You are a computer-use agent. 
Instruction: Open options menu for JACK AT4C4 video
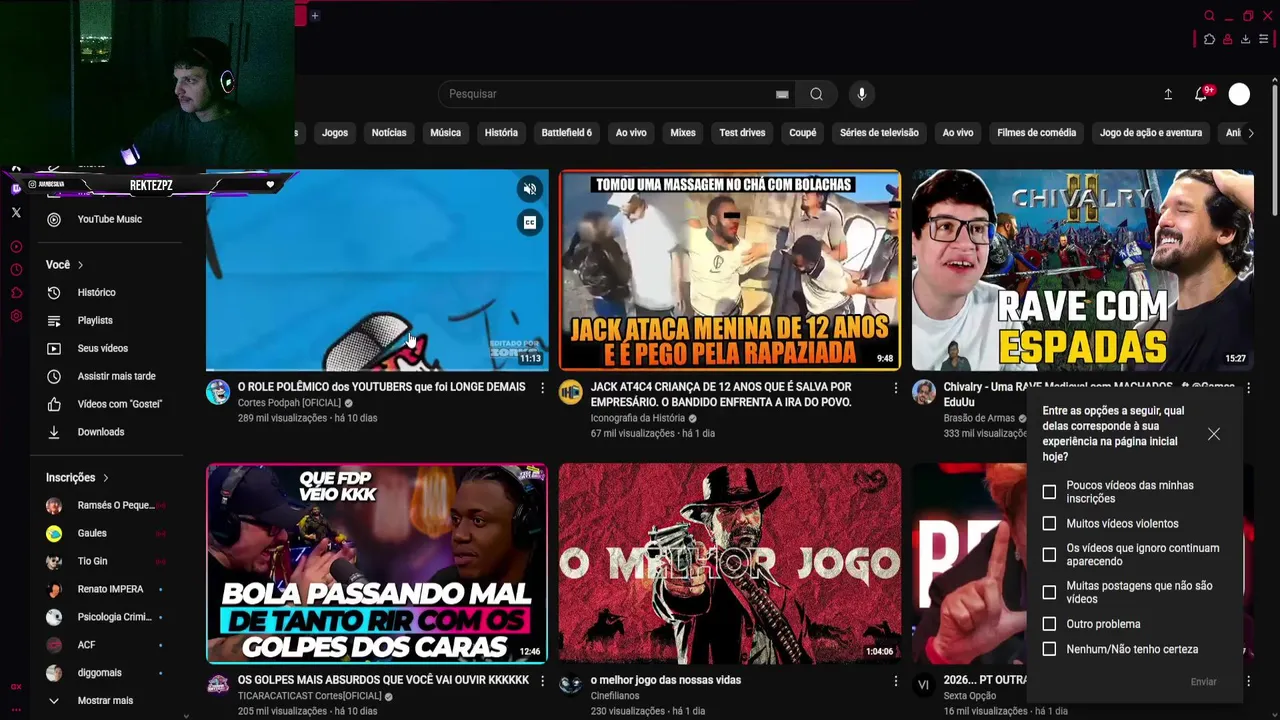895,387
